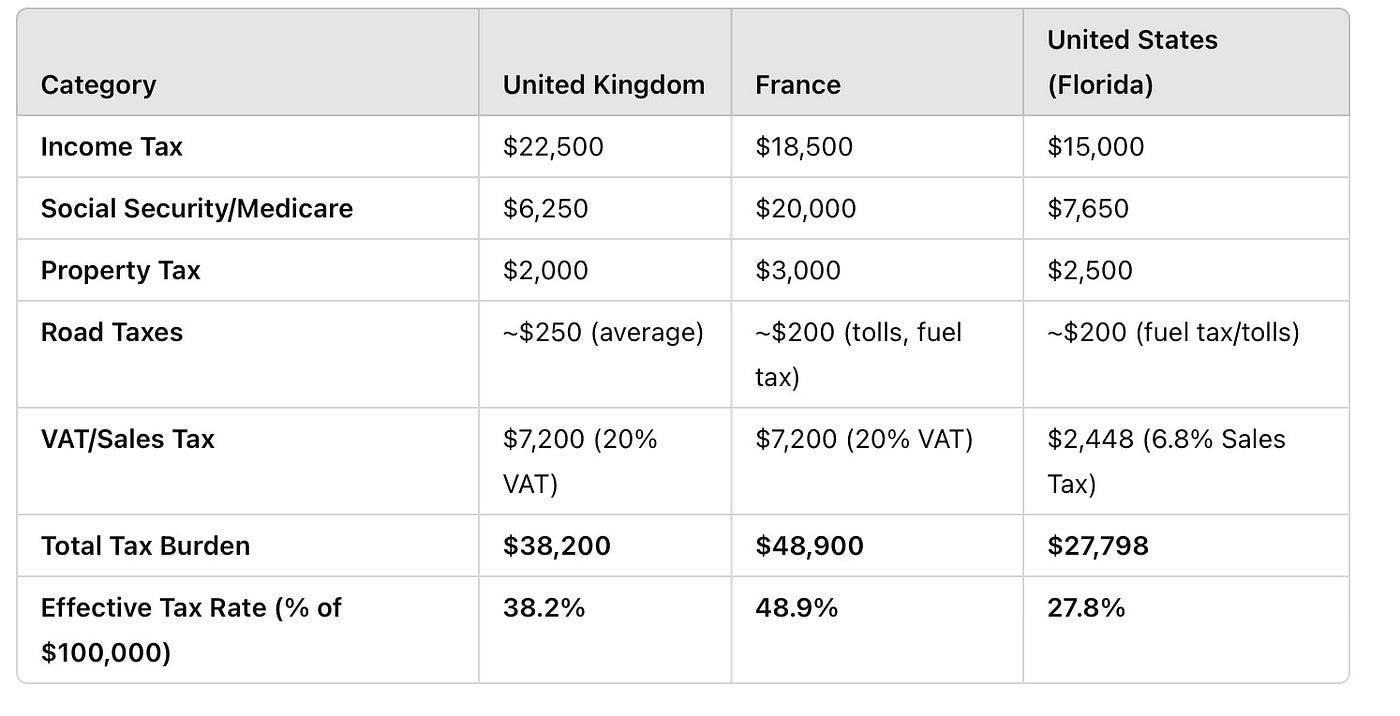Image resolution: width=1400 pixels, height=716 pixels.
Task: Select the $22,500 UK income tax cell
Action: tap(553, 147)
